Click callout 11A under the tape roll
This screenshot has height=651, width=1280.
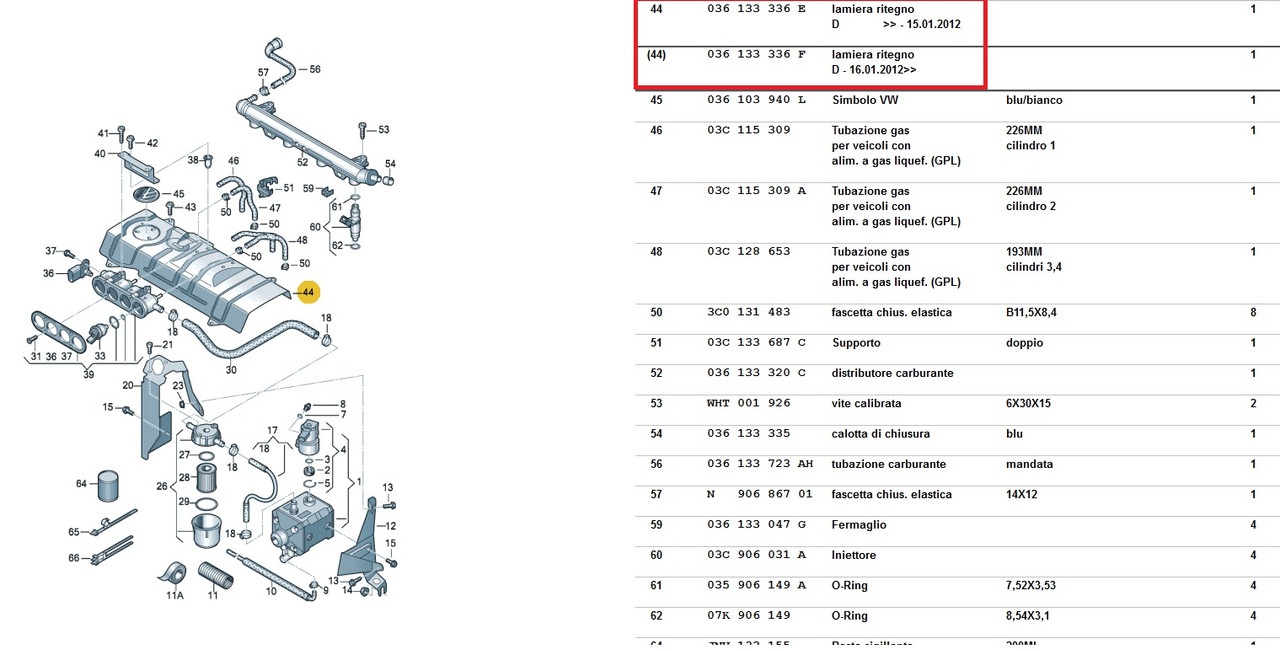(x=174, y=596)
